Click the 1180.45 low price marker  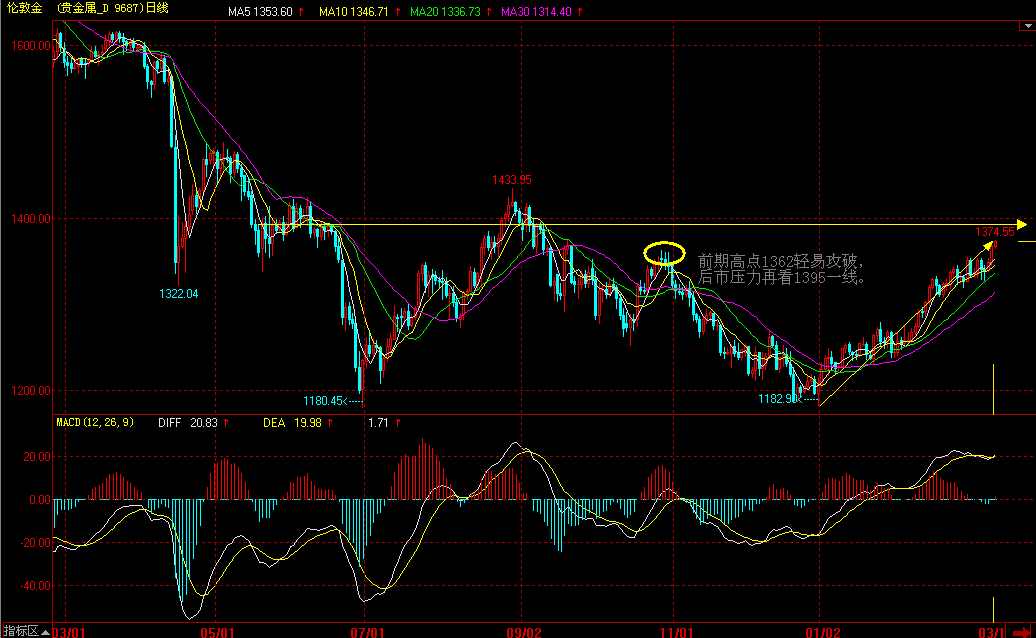[324, 401]
